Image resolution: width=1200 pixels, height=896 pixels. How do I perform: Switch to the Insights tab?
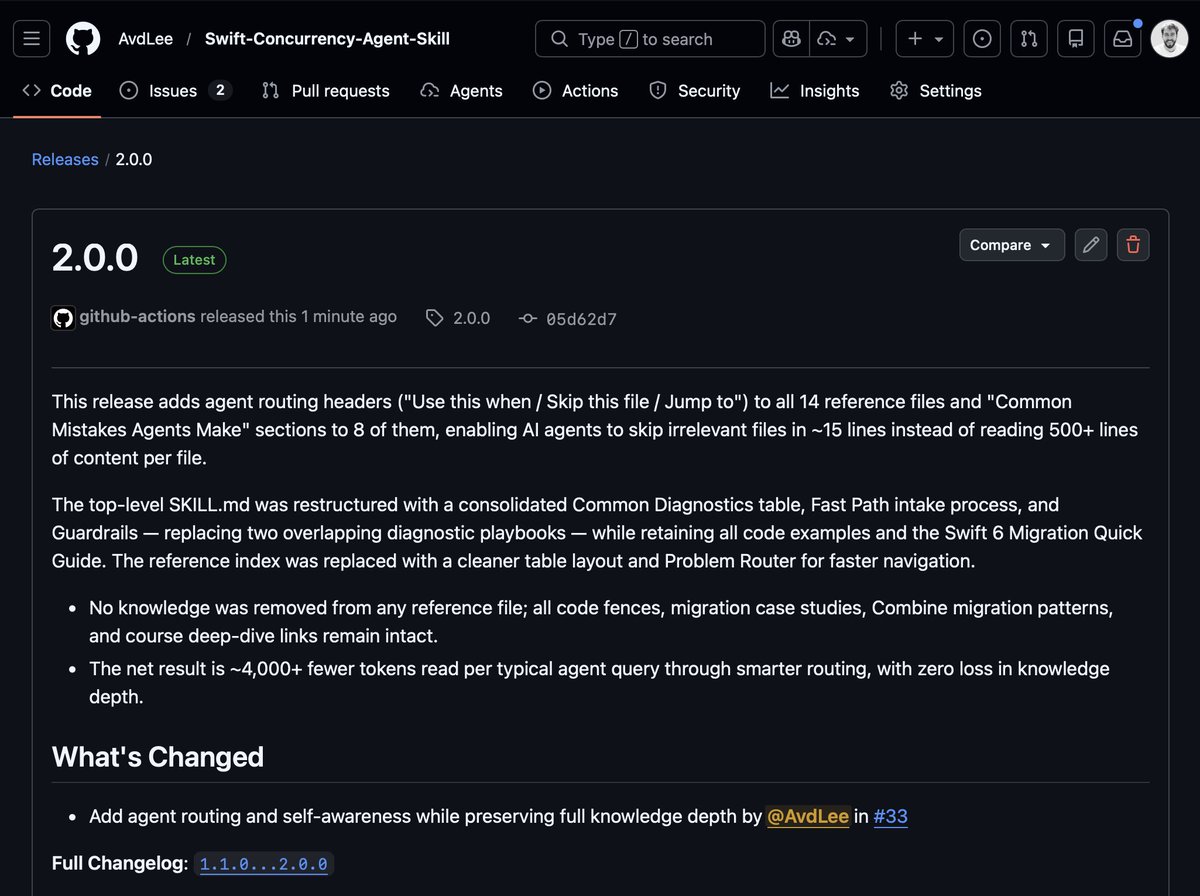pyautogui.click(x=815, y=91)
